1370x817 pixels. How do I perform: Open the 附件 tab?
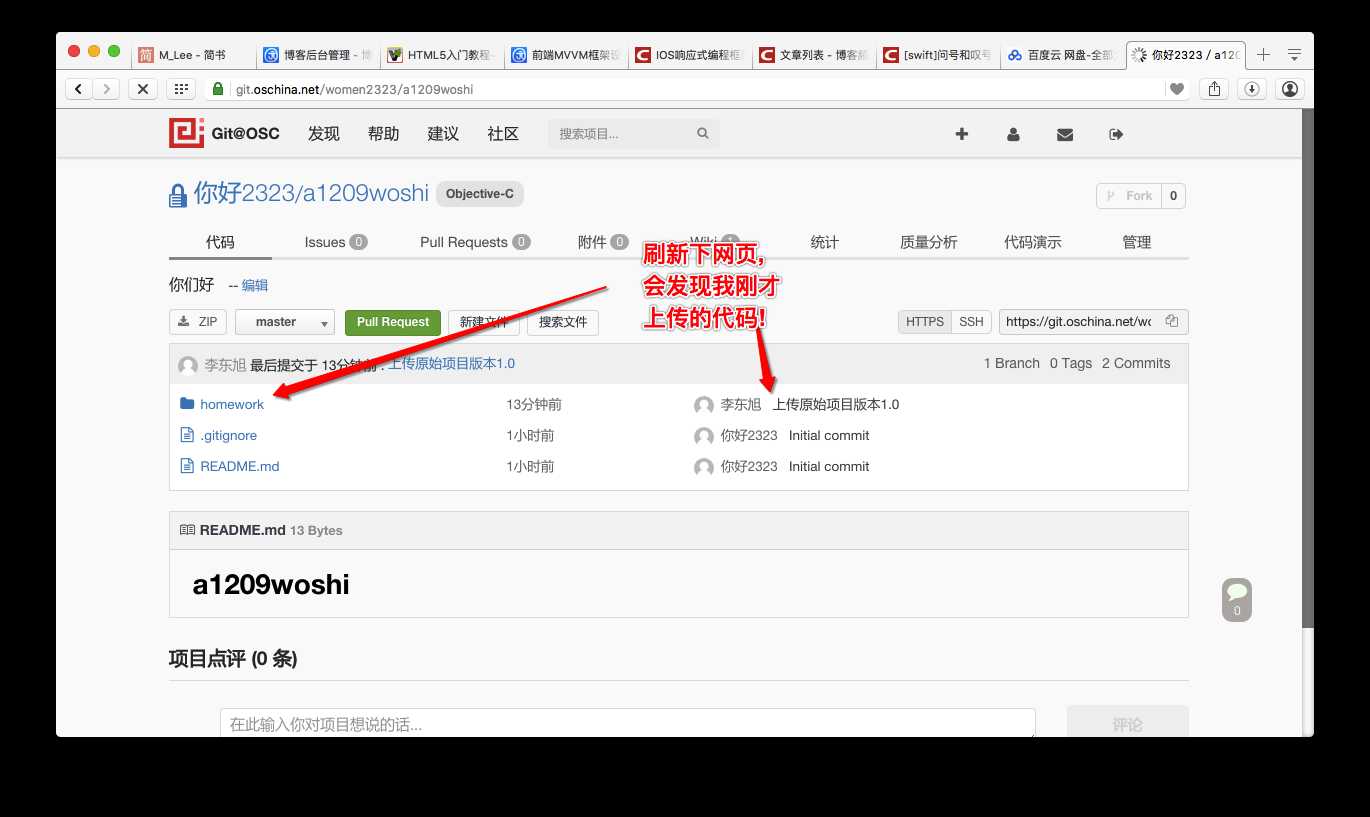(x=603, y=242)
